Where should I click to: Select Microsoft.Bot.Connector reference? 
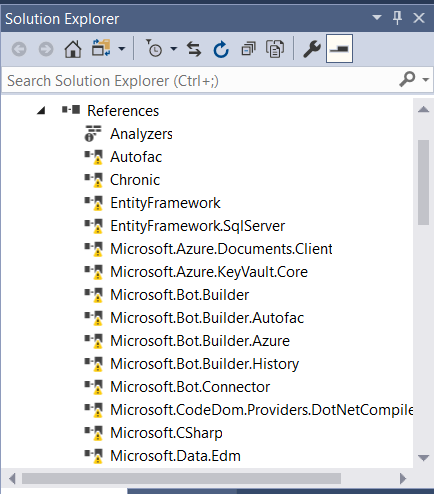pos(190,387)
